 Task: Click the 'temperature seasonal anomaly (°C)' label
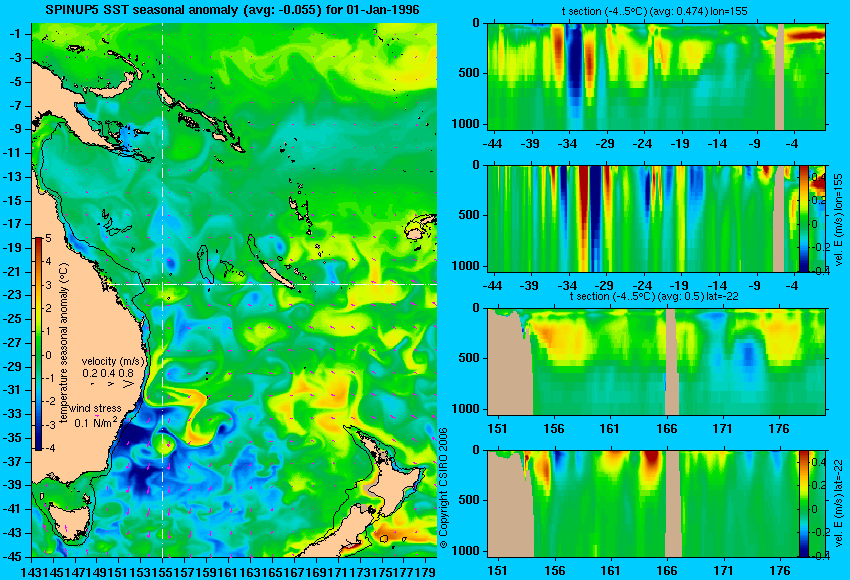pos(63,343)
